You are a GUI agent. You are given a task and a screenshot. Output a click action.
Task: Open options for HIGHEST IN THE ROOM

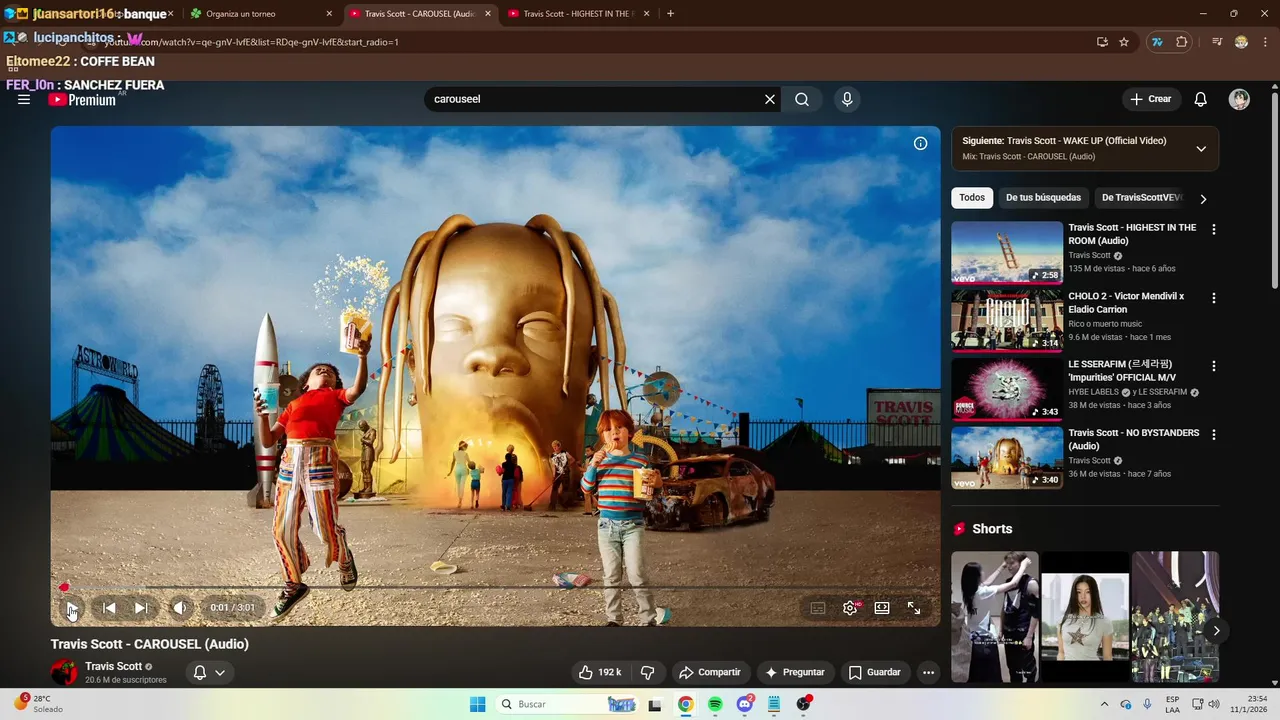[x=1214, y=229]
